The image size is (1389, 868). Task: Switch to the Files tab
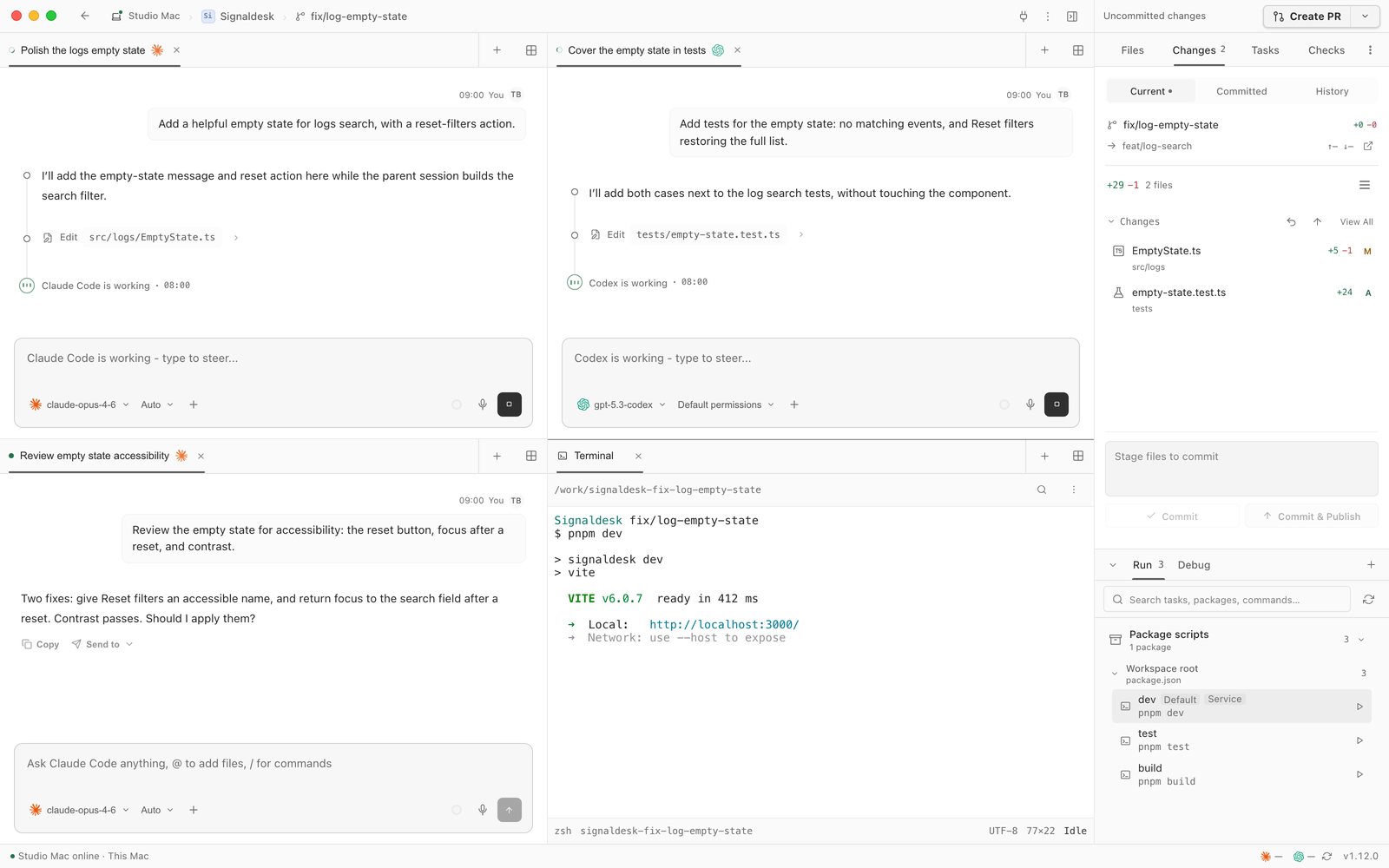coord(1132,50)
